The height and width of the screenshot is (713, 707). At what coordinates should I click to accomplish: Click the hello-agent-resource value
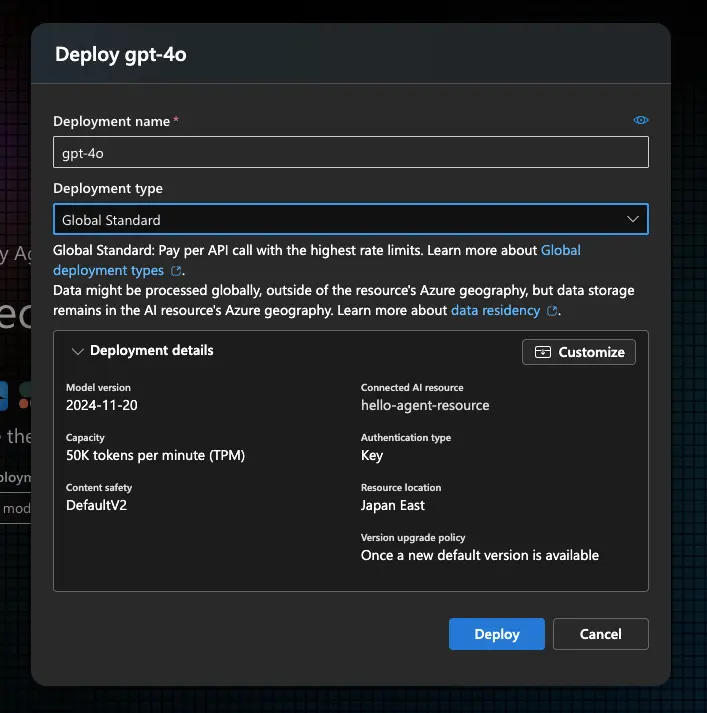pos(425,405)
